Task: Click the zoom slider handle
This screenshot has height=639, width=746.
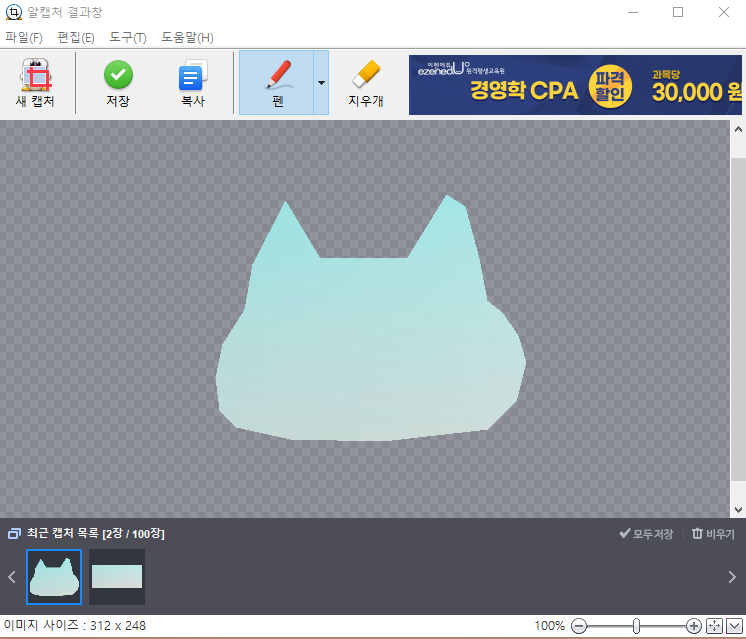Action: 636,626
